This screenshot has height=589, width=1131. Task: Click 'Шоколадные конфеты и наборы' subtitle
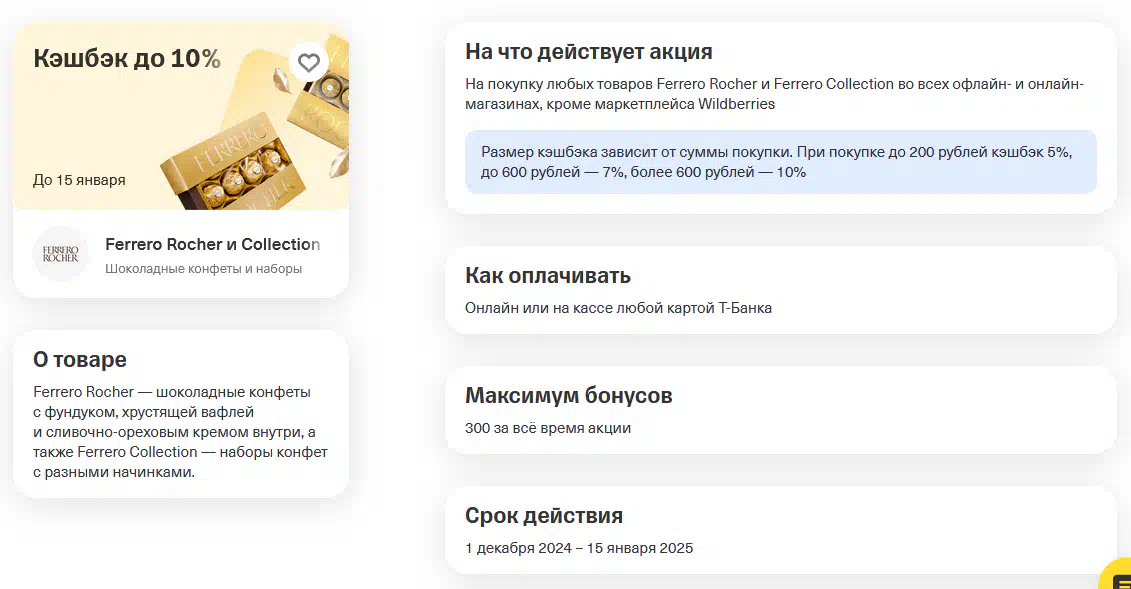click(x=203, y=269)
